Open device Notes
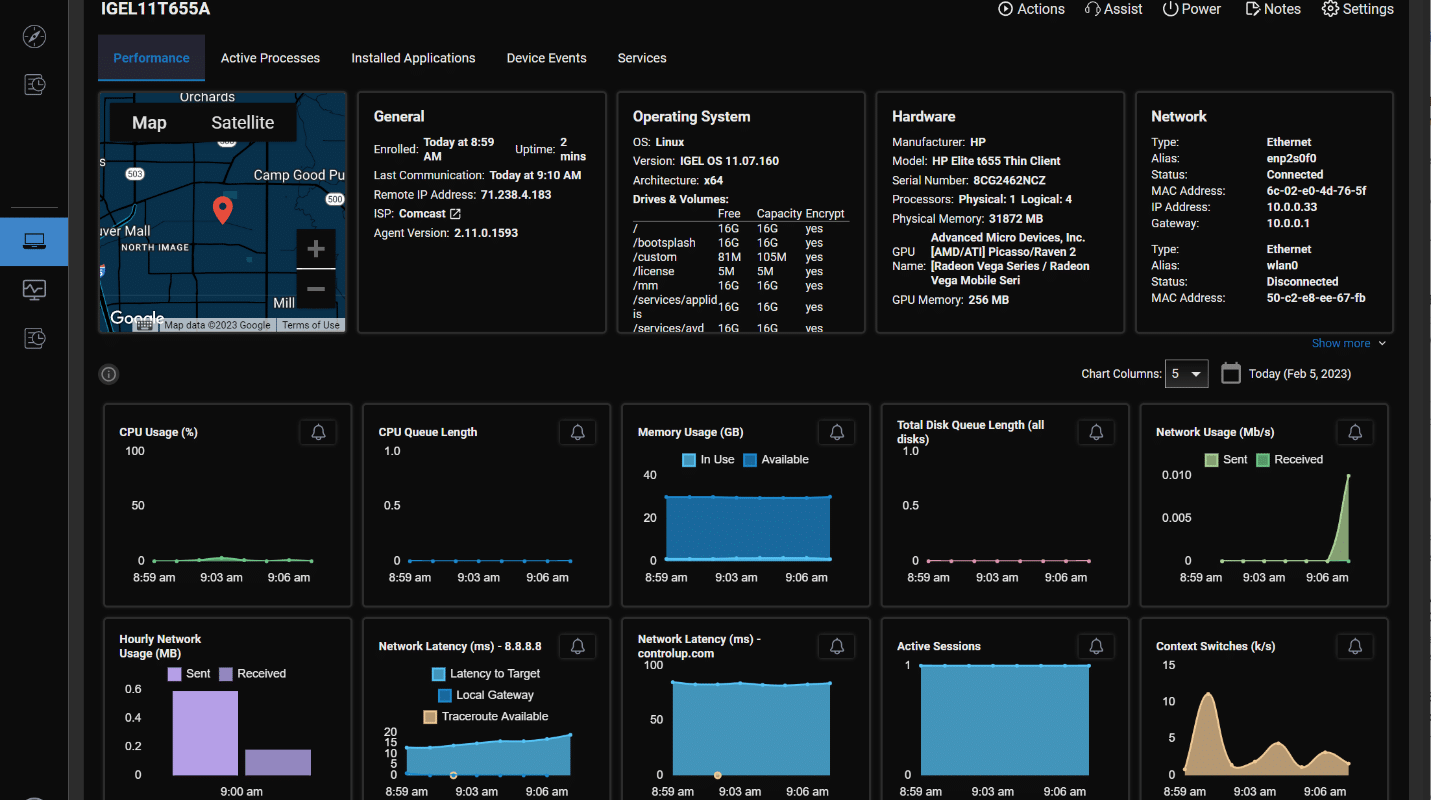This screenshot has width=1431, height=800. (x=1273, y=9)
